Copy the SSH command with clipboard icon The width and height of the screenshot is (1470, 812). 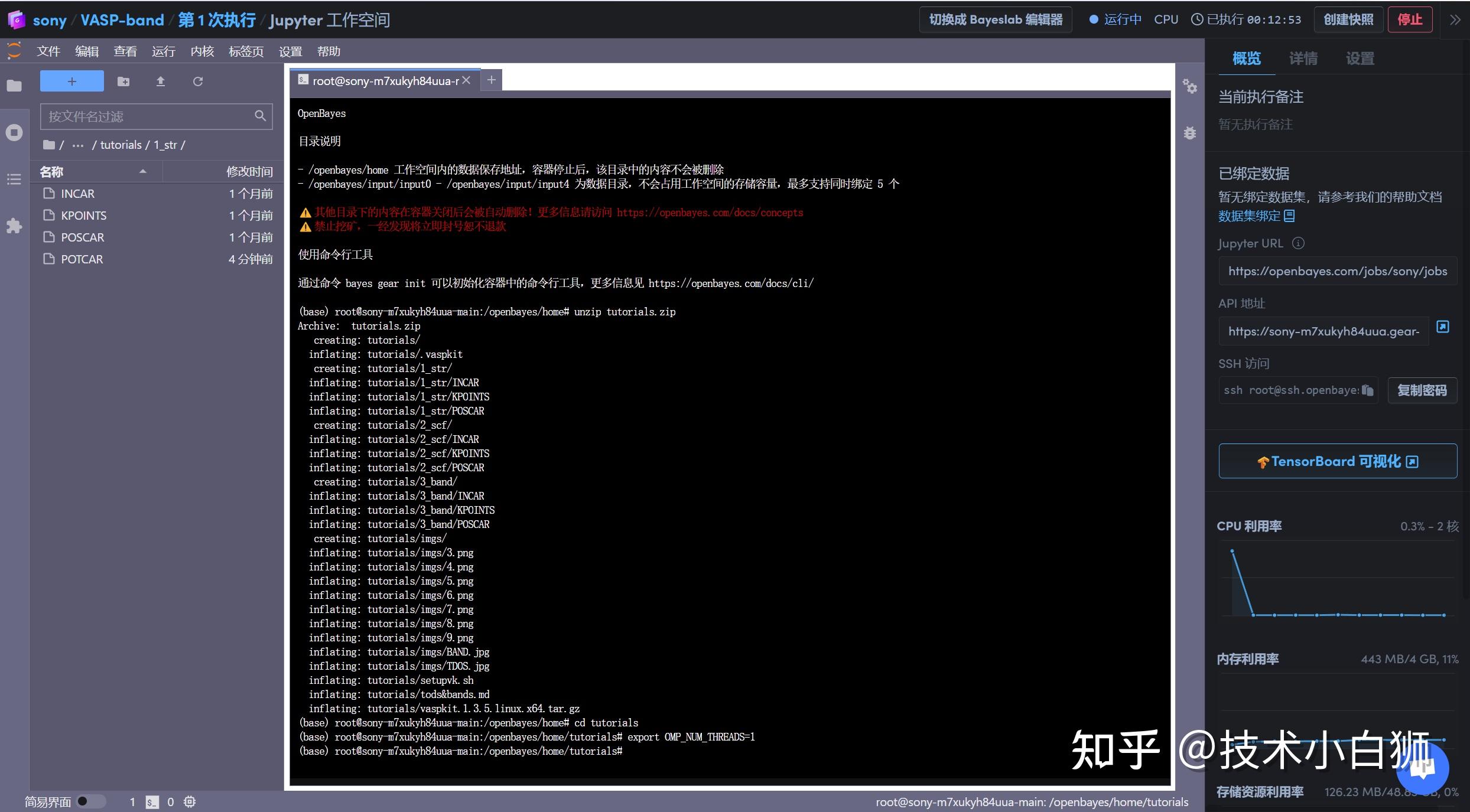coord(1367,390)
